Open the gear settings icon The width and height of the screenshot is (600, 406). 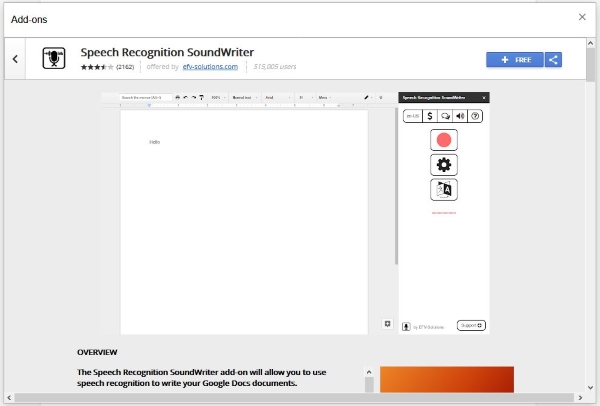(444, 165)
